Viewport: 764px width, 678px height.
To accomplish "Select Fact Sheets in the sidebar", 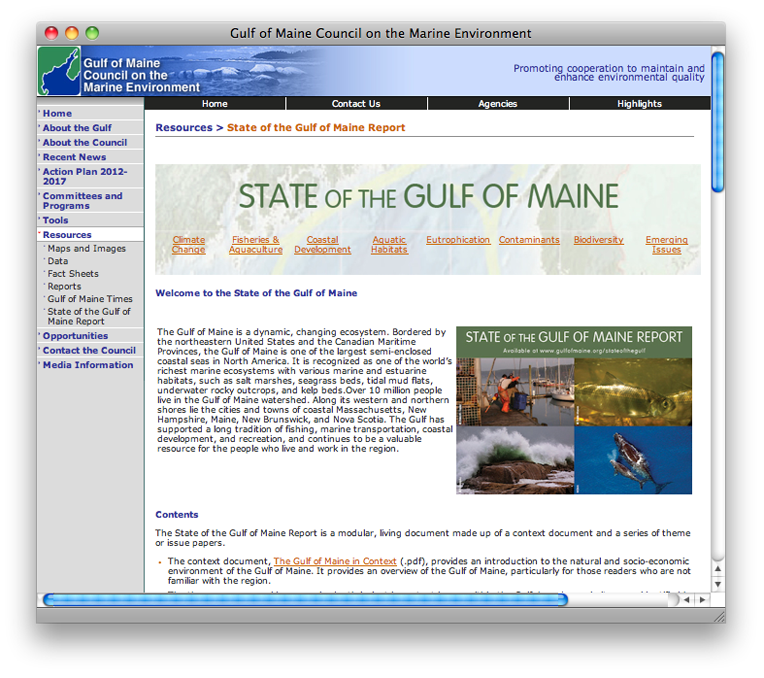I will coord(73,274).
